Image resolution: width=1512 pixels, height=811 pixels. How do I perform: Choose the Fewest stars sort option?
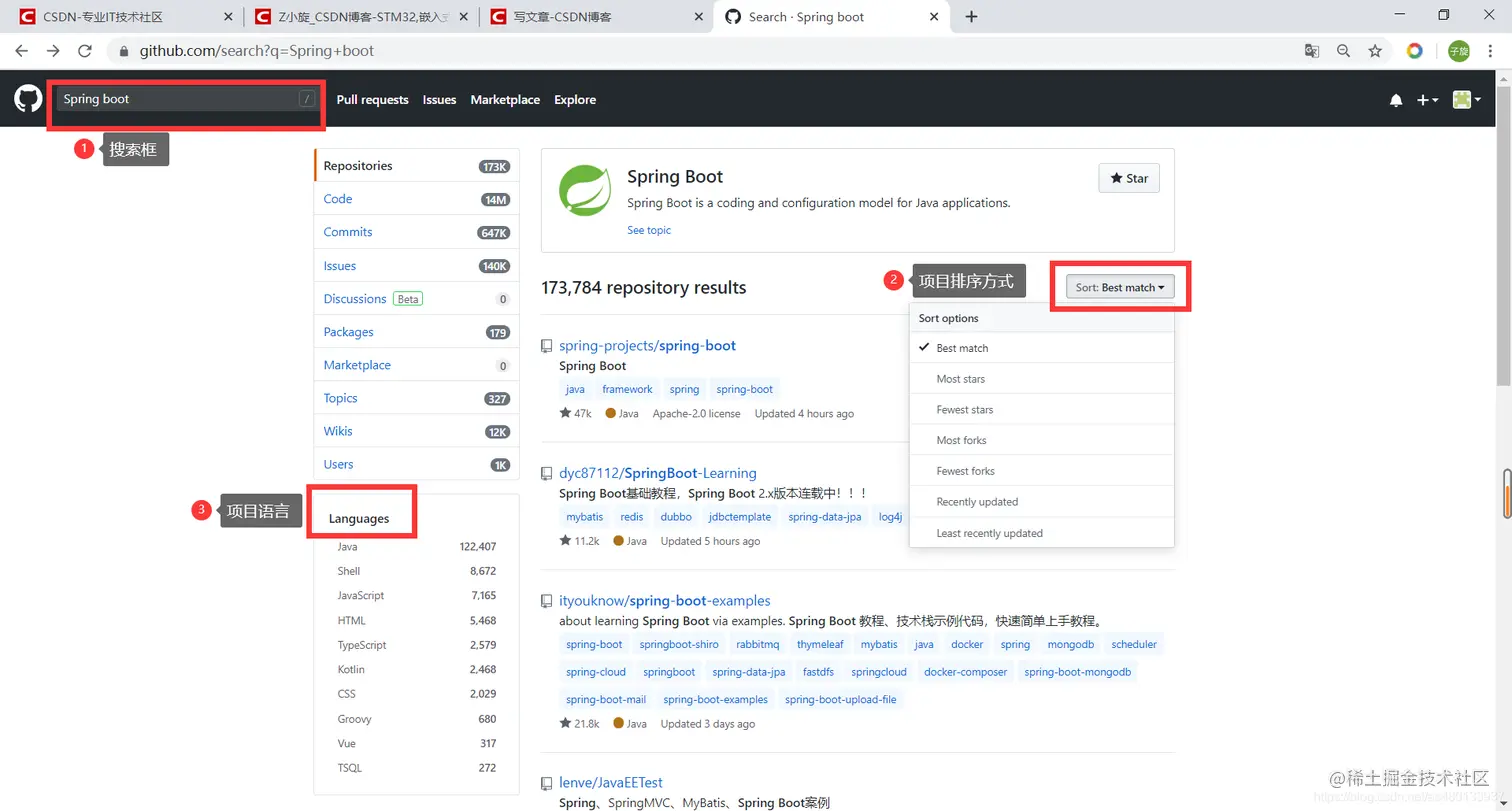[x=1042, y=410]
